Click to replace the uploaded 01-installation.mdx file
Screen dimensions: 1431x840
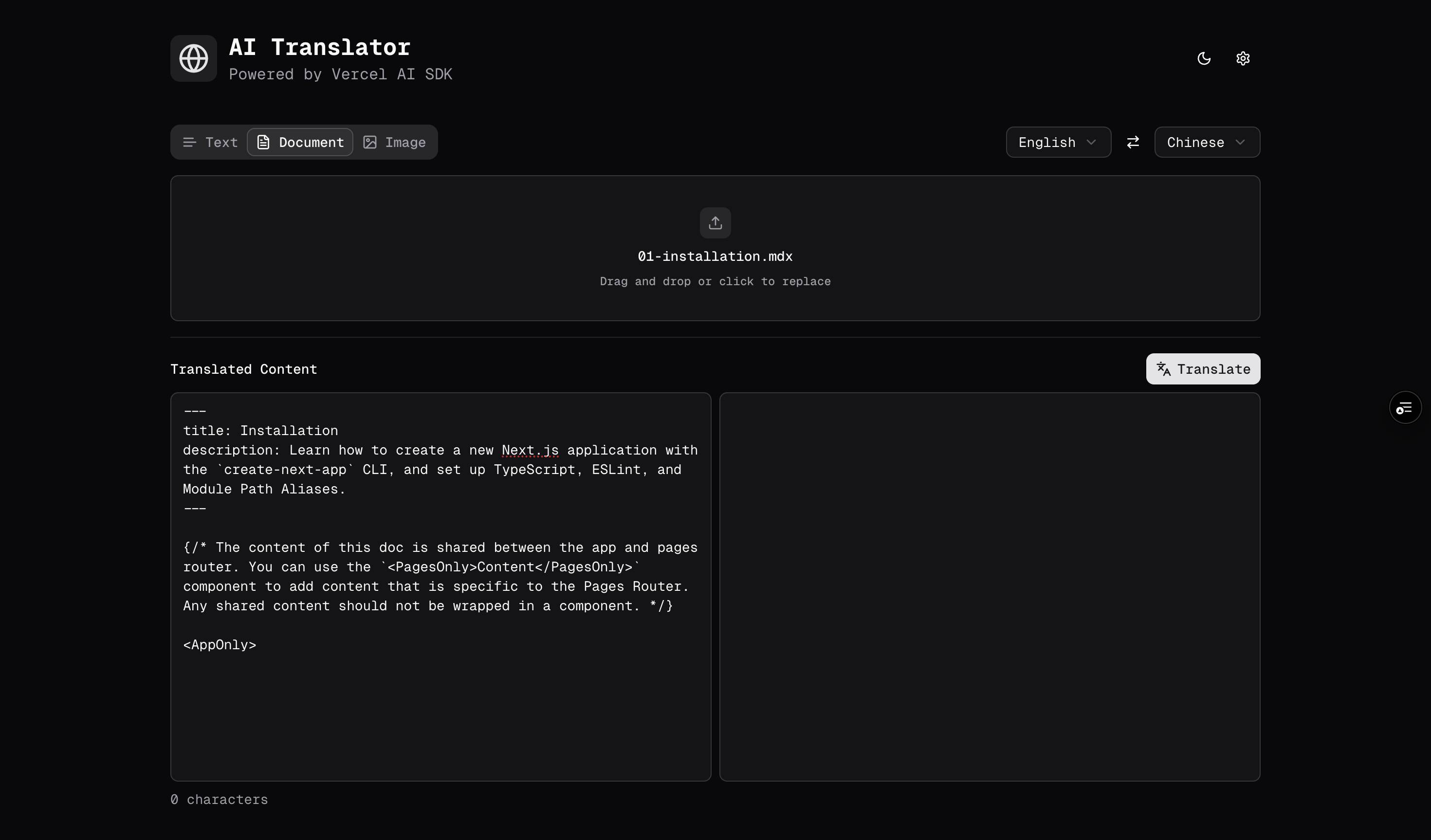[715, 248]
